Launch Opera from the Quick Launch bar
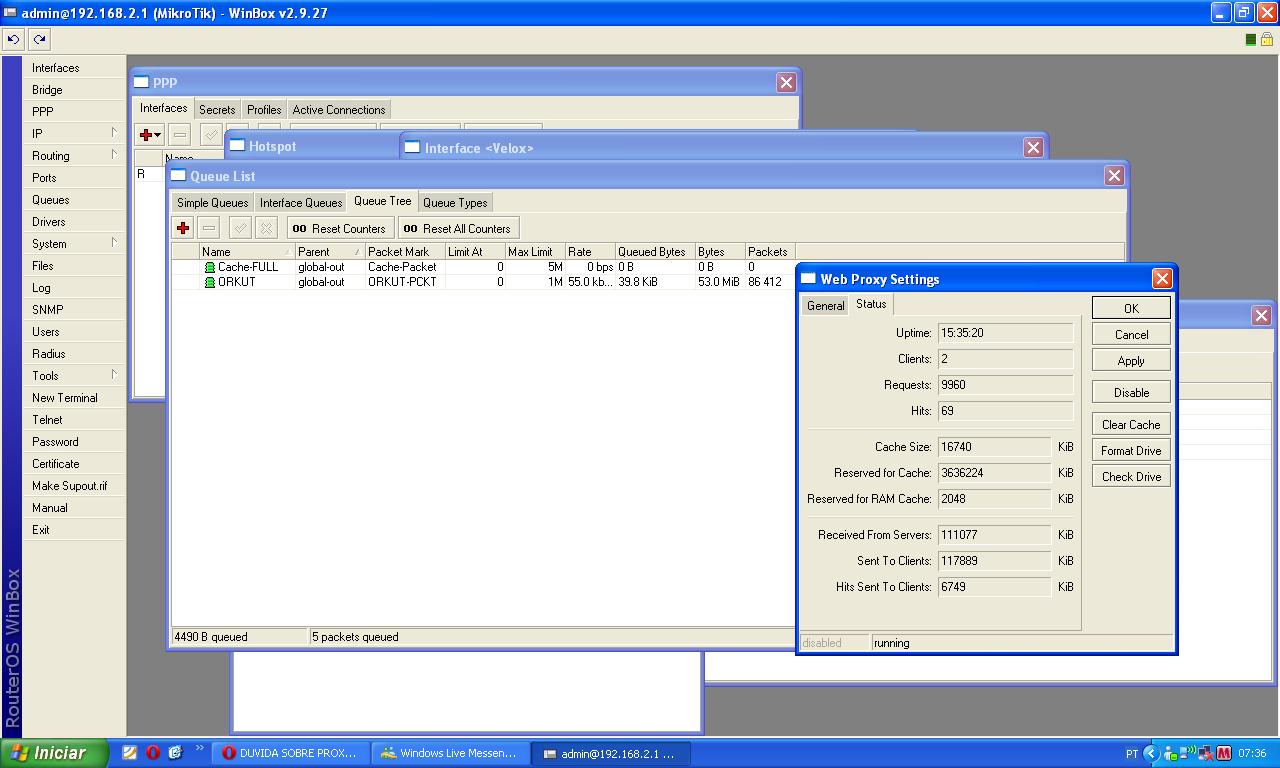 point(152,753)
